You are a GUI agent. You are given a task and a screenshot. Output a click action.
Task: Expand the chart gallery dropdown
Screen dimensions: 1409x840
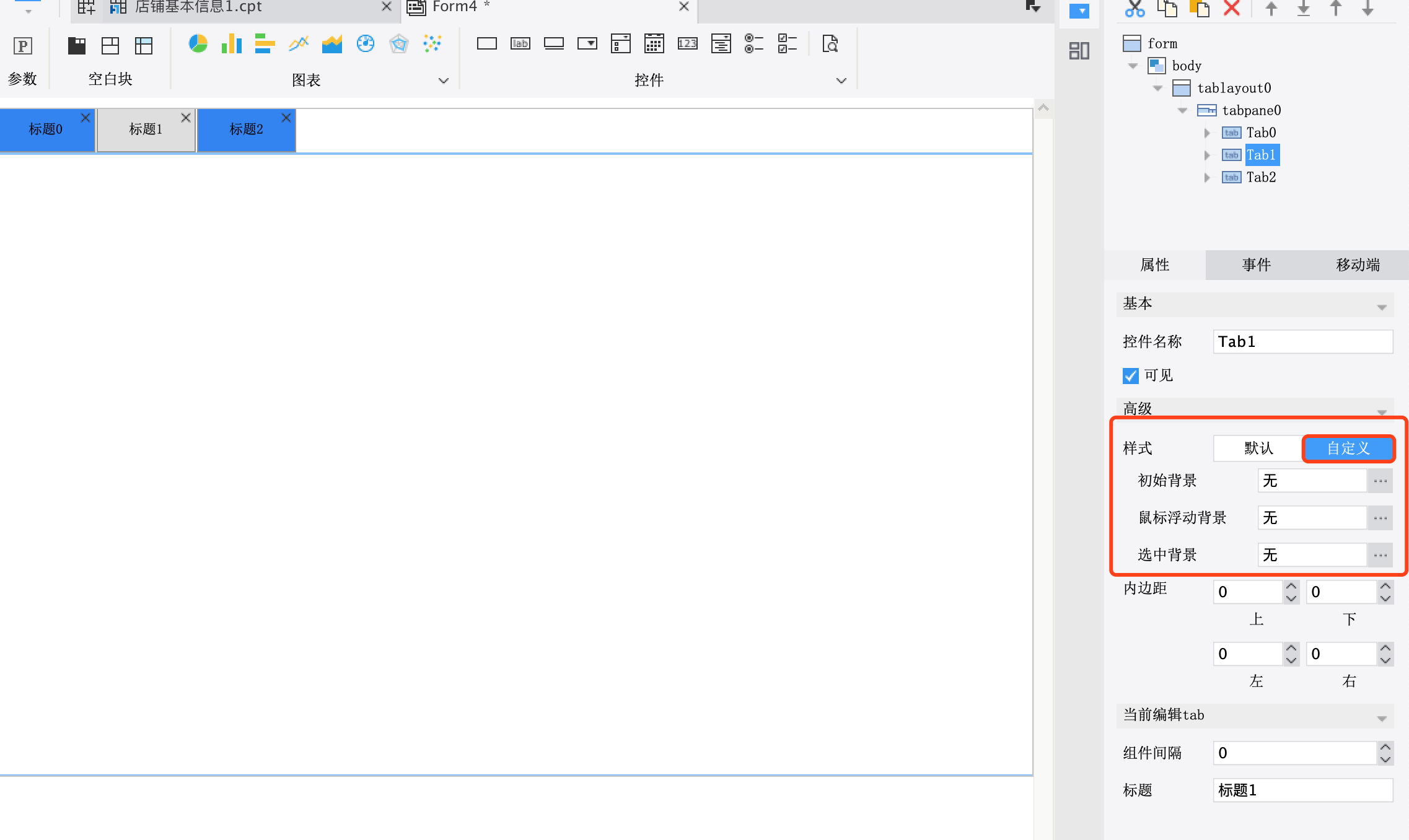click(443, 81)
